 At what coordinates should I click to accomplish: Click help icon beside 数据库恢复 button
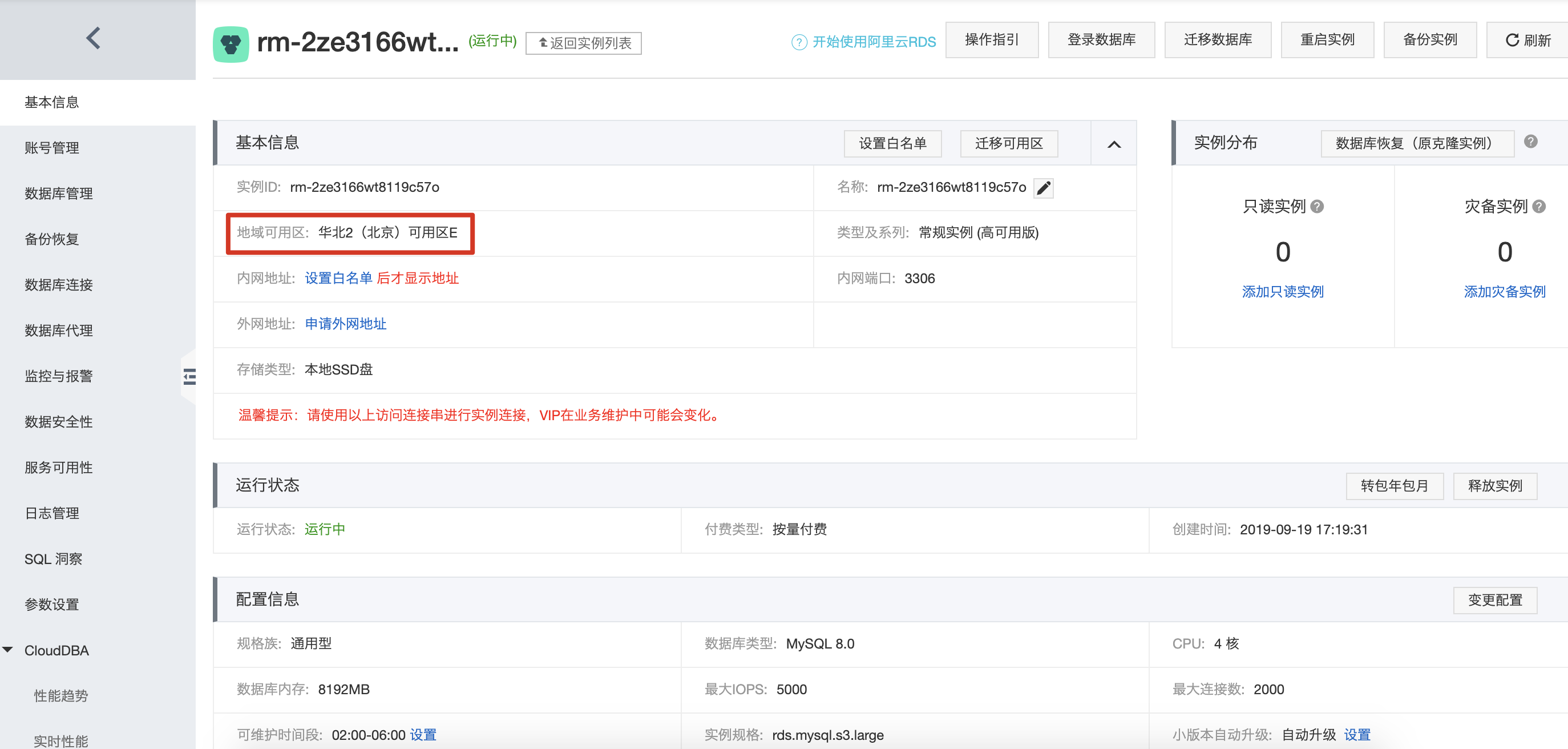(x=1530, y=142)
